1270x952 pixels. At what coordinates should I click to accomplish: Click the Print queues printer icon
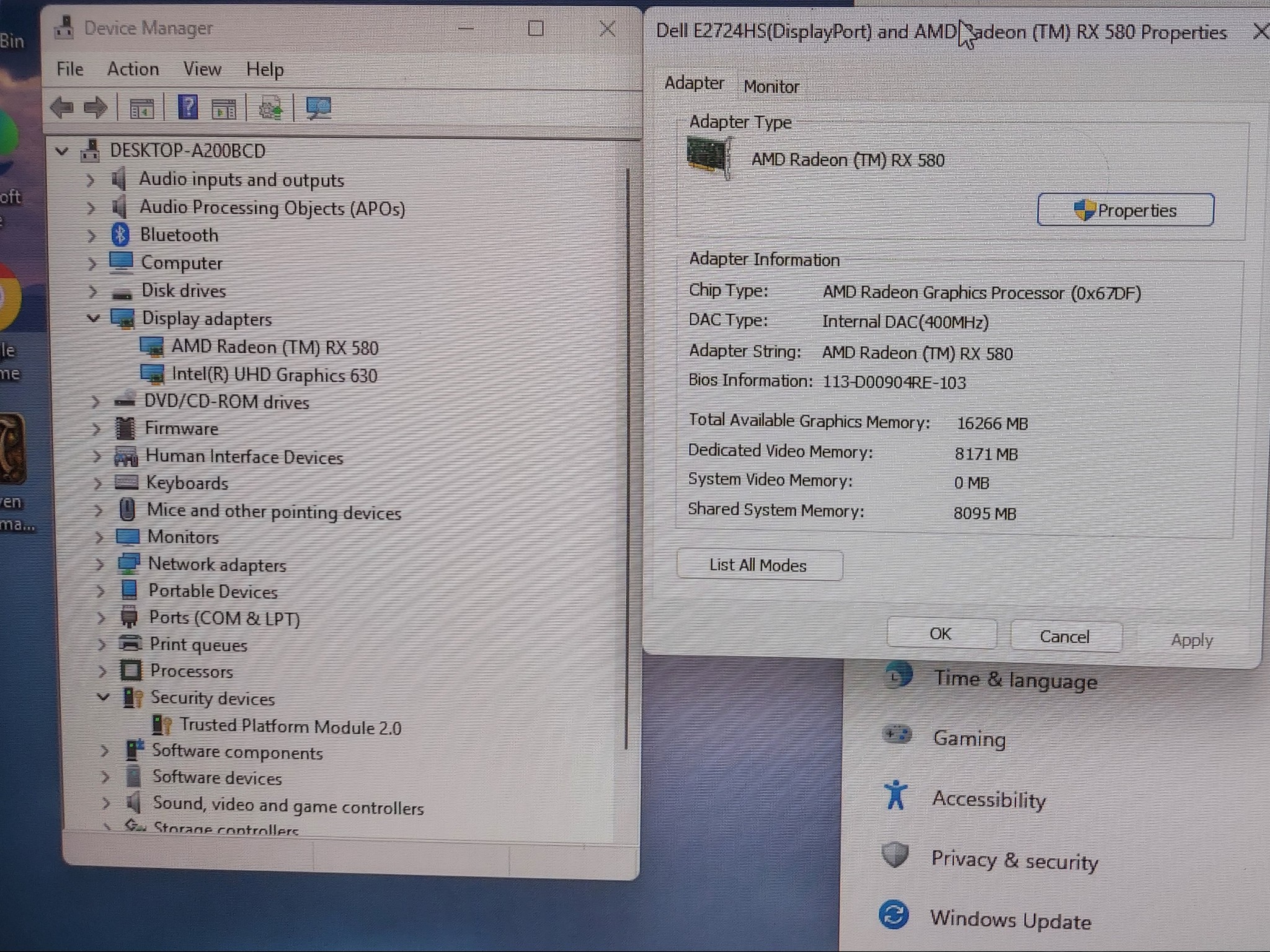[130, 643]
